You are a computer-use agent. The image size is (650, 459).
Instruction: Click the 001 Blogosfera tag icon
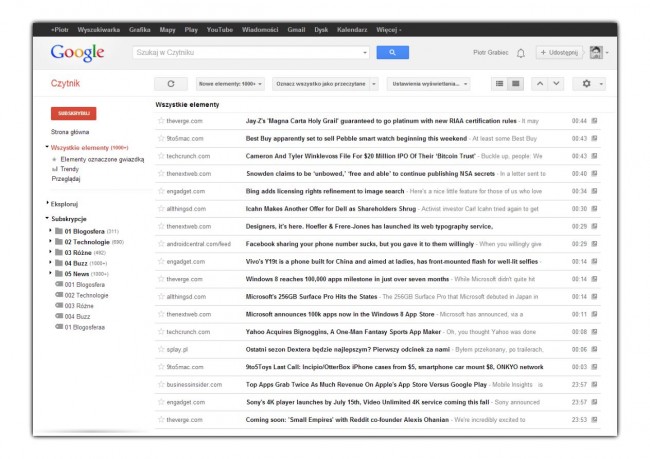point(59,284)
